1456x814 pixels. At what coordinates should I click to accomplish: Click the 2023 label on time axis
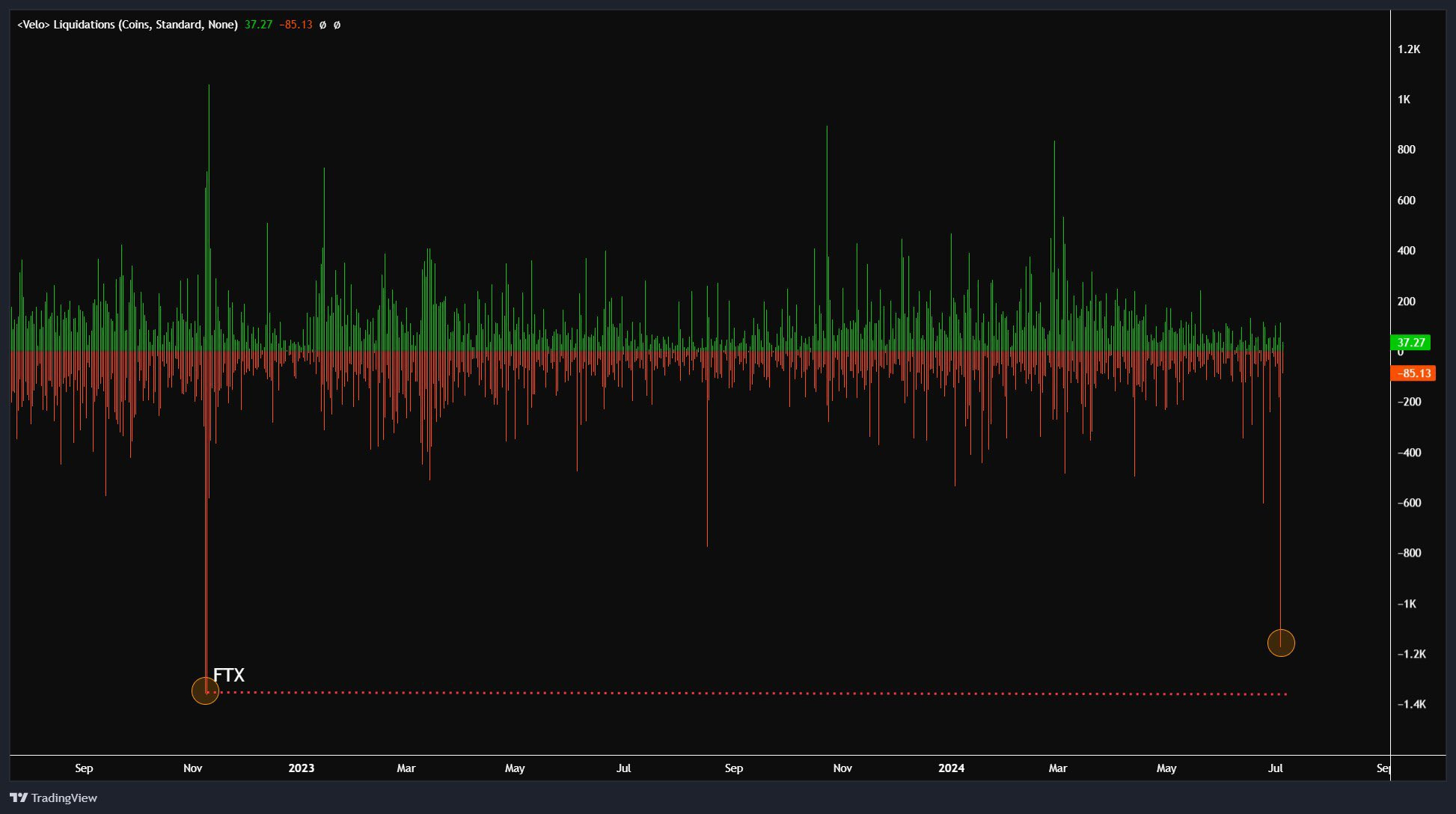click(302, 768)
